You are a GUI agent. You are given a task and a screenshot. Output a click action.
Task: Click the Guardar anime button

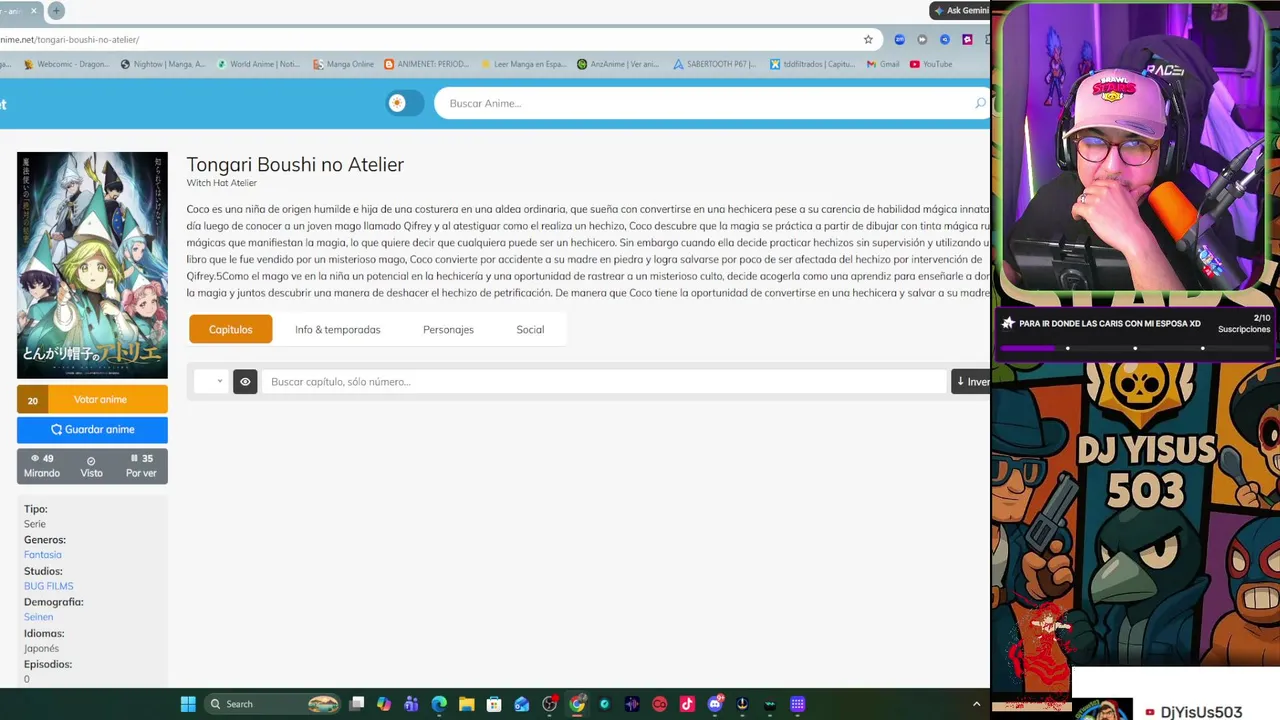pyautogui.click(x=92, y=430)
